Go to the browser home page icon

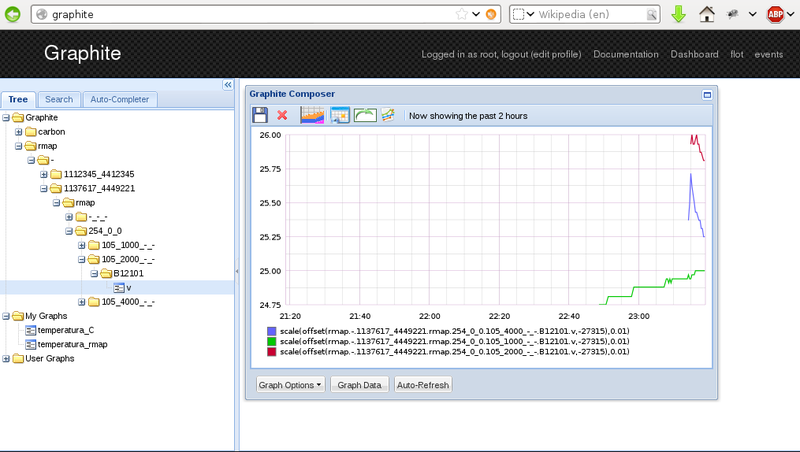point(707,14)
